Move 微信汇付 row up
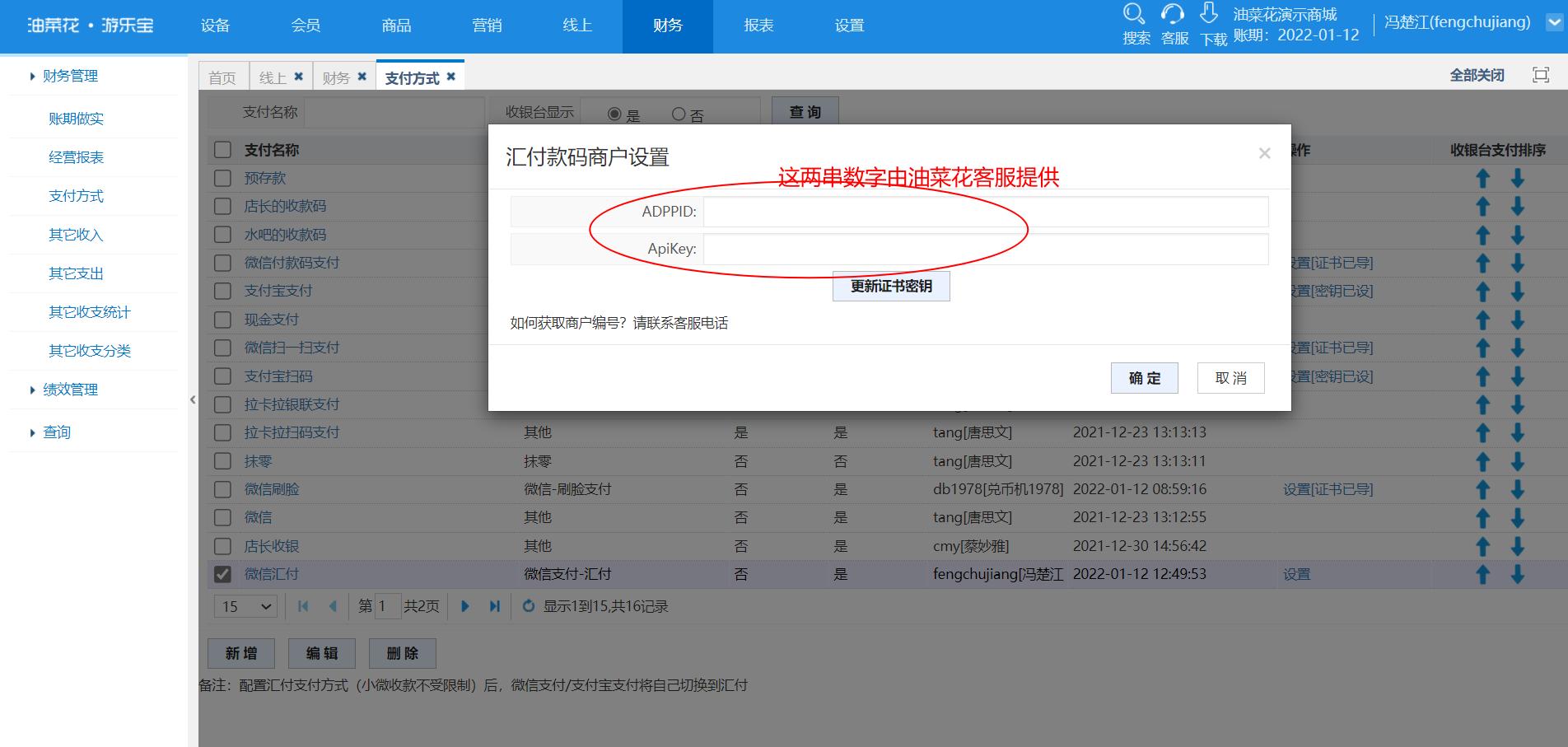This screenshot has height=747, width=1568. pos(1483,574)
